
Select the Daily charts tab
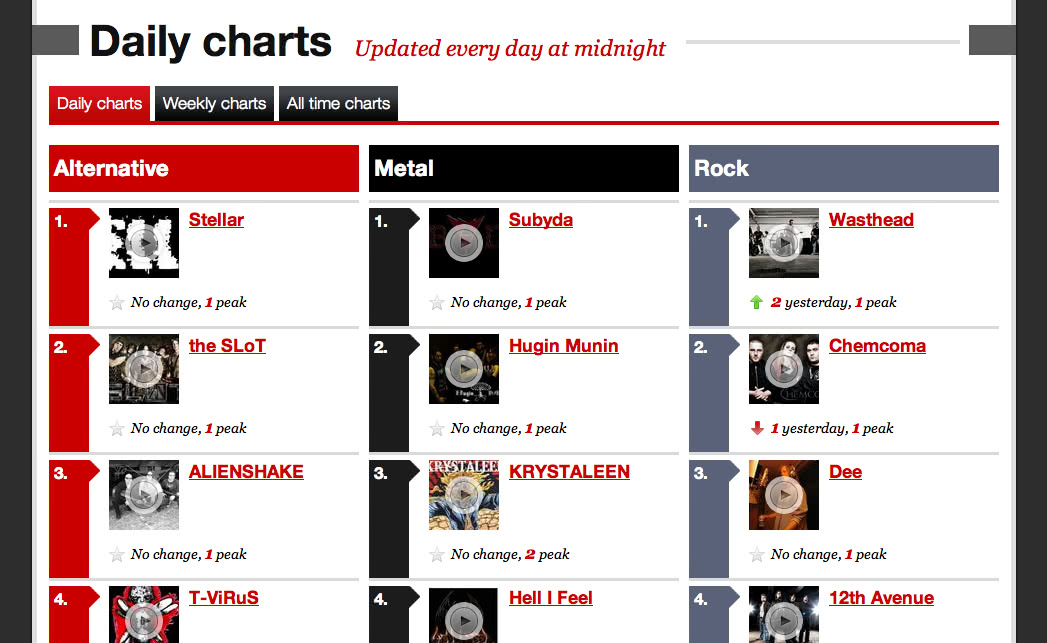tap(99, 103)
